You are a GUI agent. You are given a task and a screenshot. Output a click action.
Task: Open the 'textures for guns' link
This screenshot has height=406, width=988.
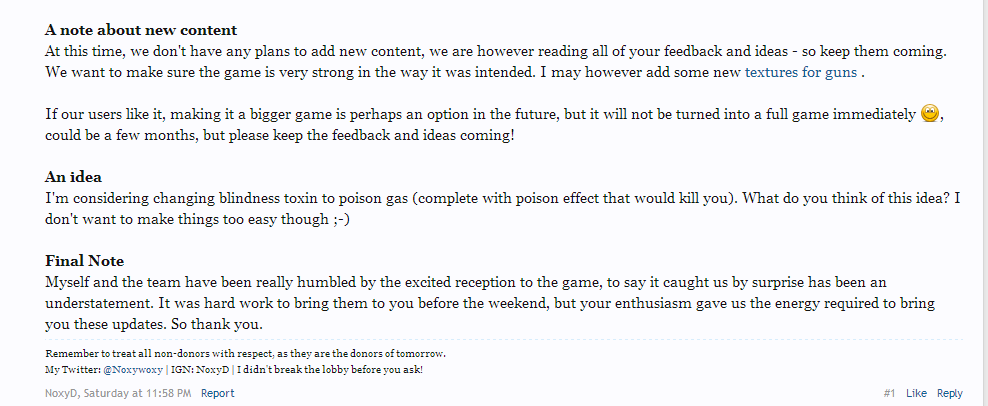(x=801, y=72)
